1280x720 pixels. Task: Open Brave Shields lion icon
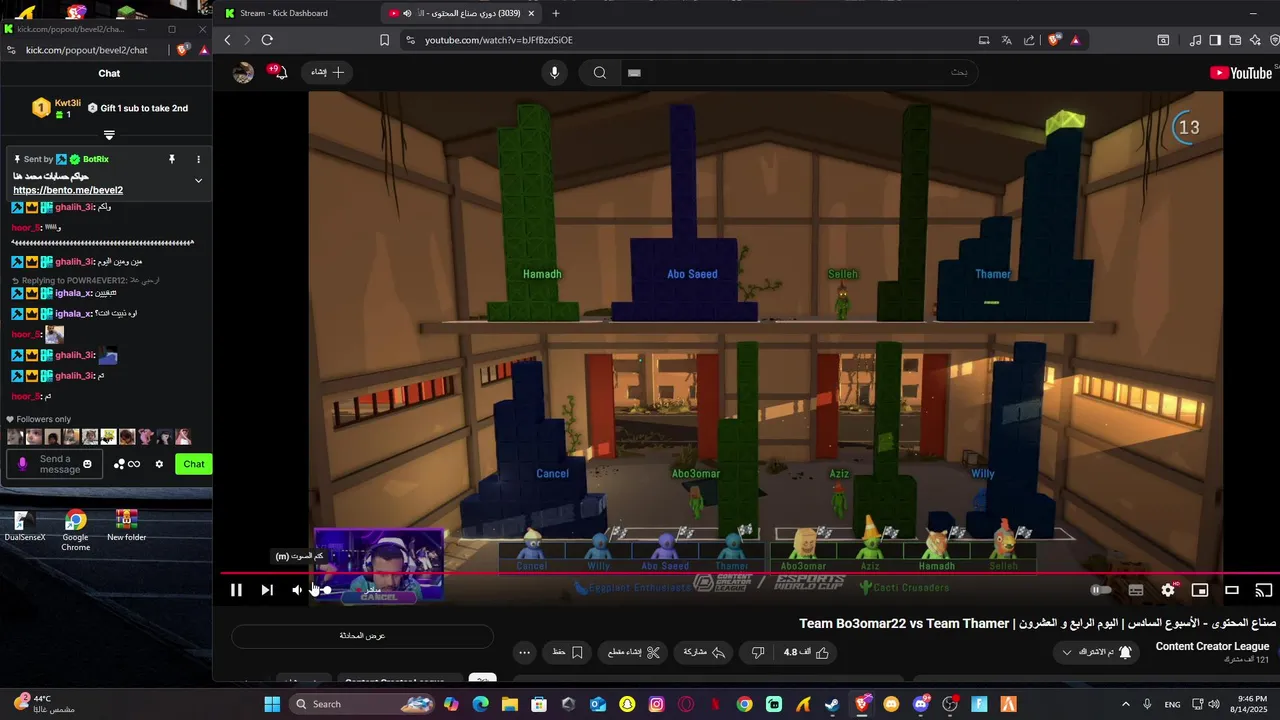[x=1053, y=40]
